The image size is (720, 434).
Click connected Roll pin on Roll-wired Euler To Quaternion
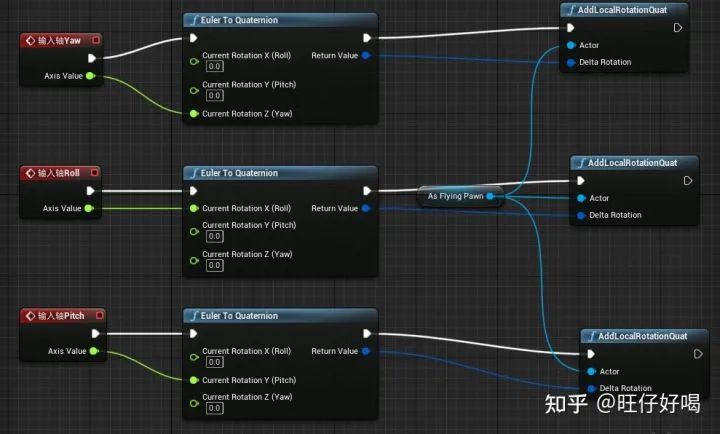pyautogui.click(x=194, y=209)
